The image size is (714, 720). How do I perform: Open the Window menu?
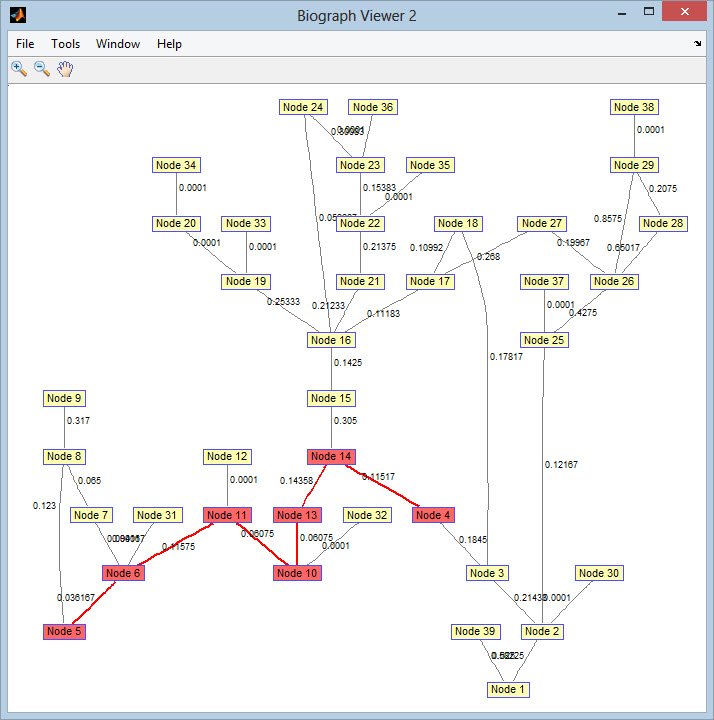tap(118, 44)
